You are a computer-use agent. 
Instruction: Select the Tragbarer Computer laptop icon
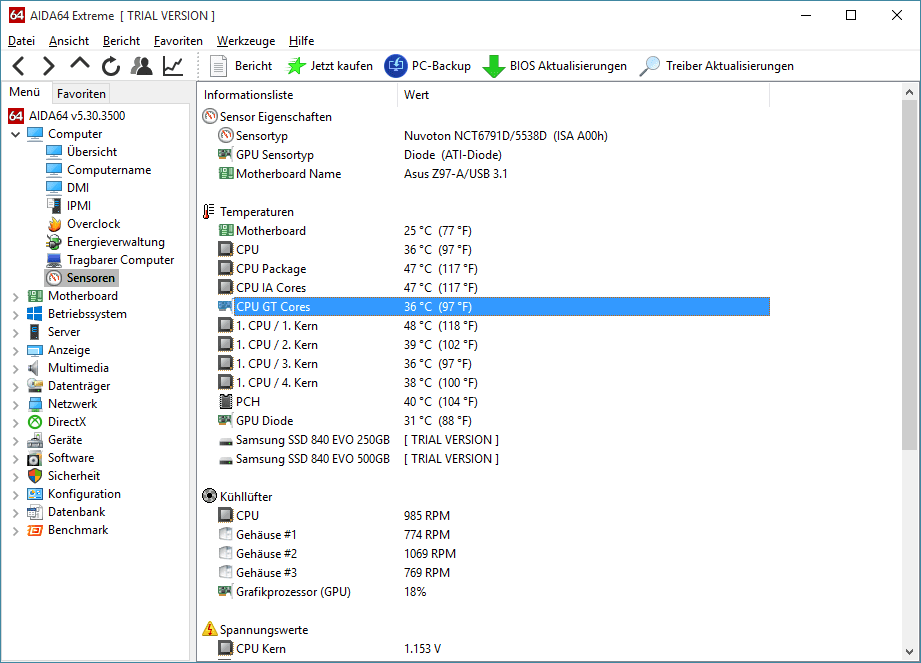(54, 260)
